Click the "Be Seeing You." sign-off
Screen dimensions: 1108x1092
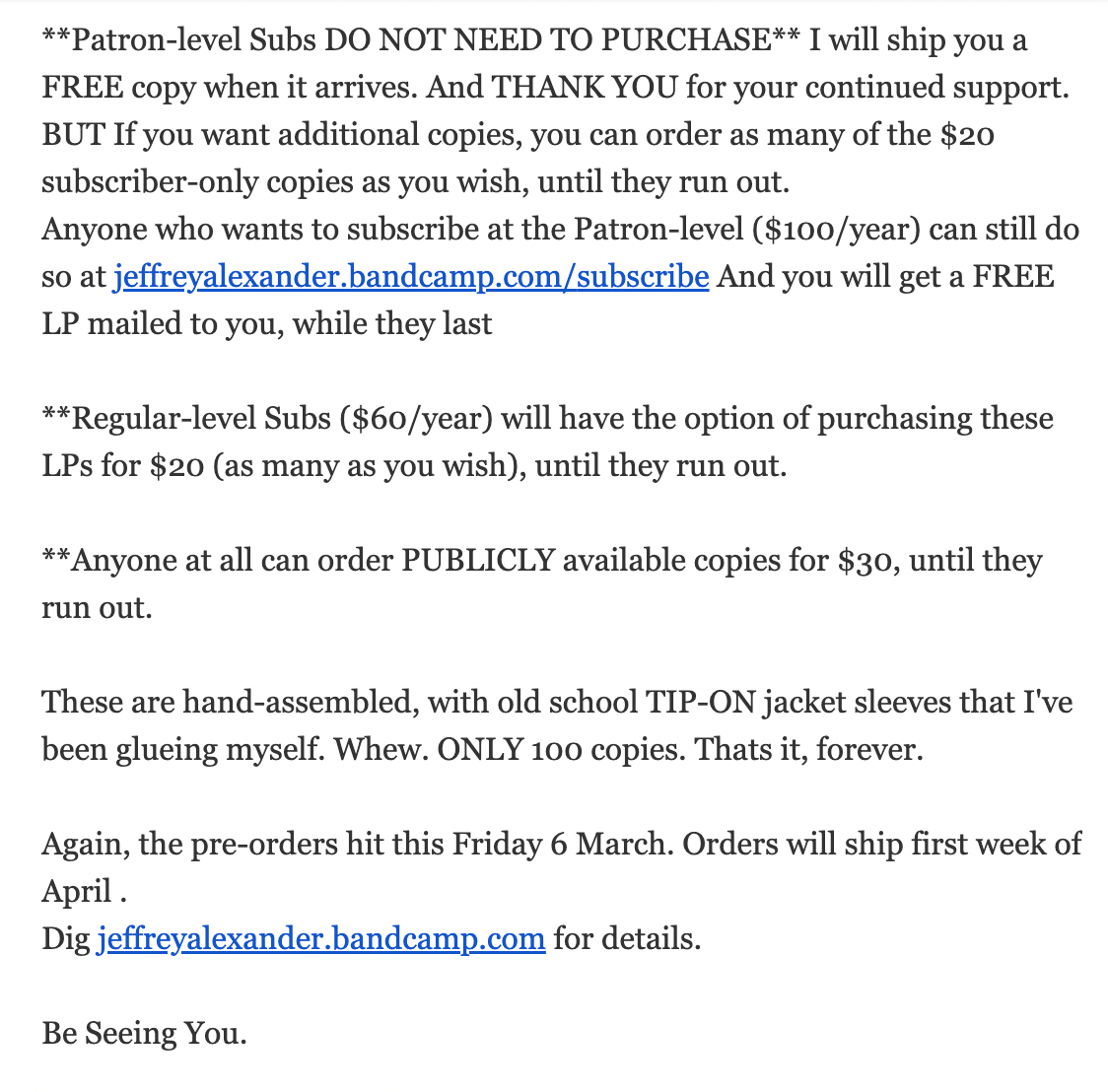(144, 1034)
